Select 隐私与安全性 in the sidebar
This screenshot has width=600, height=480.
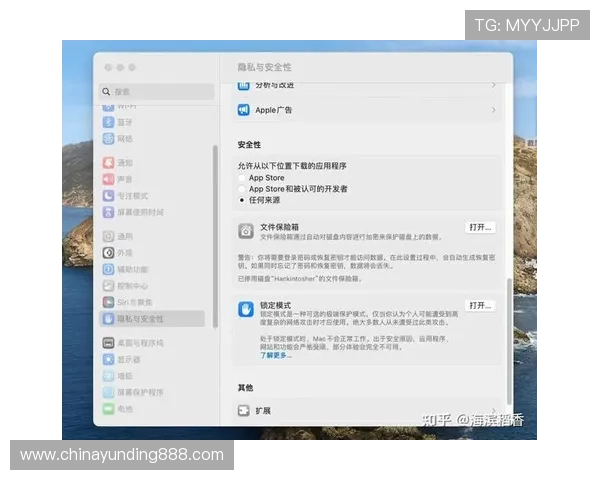coord(152,318)
